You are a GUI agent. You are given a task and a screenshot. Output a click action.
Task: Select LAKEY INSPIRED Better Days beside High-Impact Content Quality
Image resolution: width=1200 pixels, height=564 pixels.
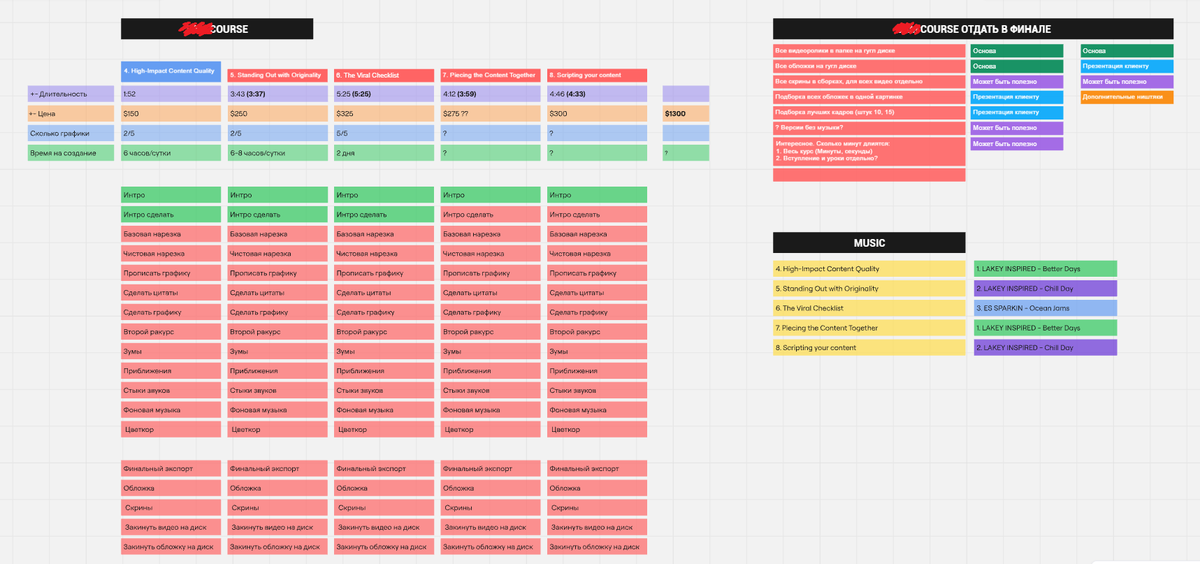(1045, 269)
